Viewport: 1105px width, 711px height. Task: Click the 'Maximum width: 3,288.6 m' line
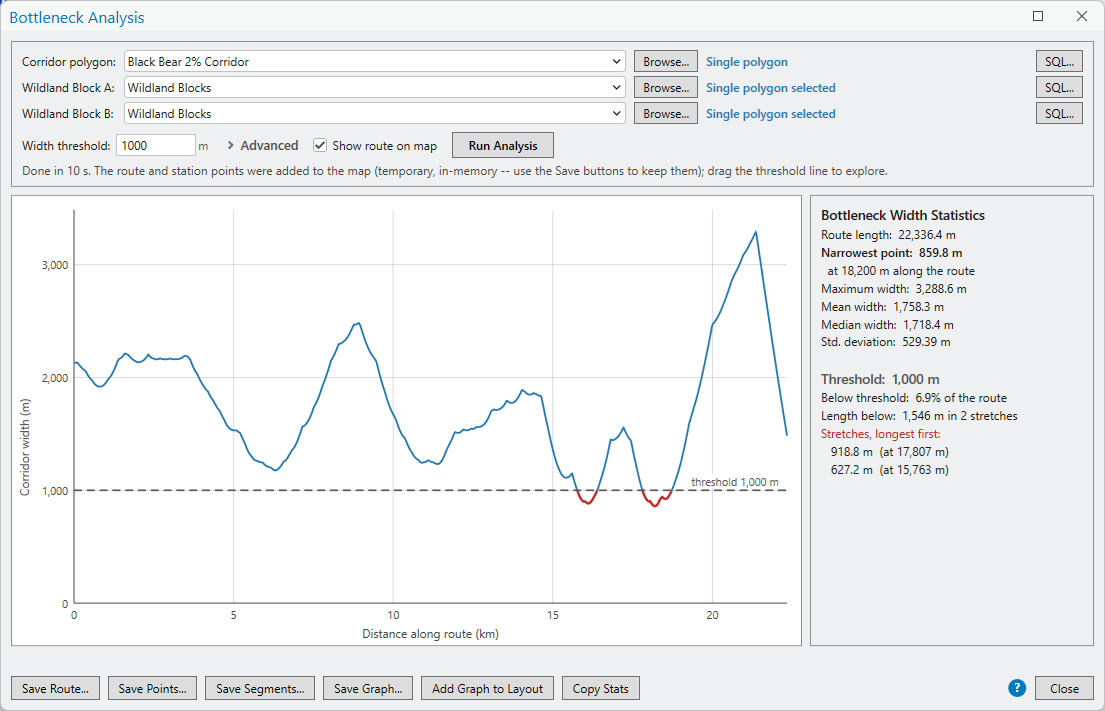(894, 289)
